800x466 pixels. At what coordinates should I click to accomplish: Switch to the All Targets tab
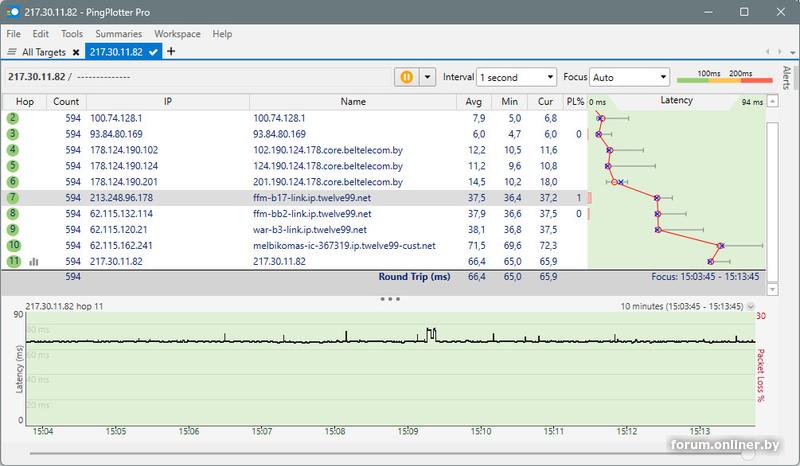(x=43, y=52)
